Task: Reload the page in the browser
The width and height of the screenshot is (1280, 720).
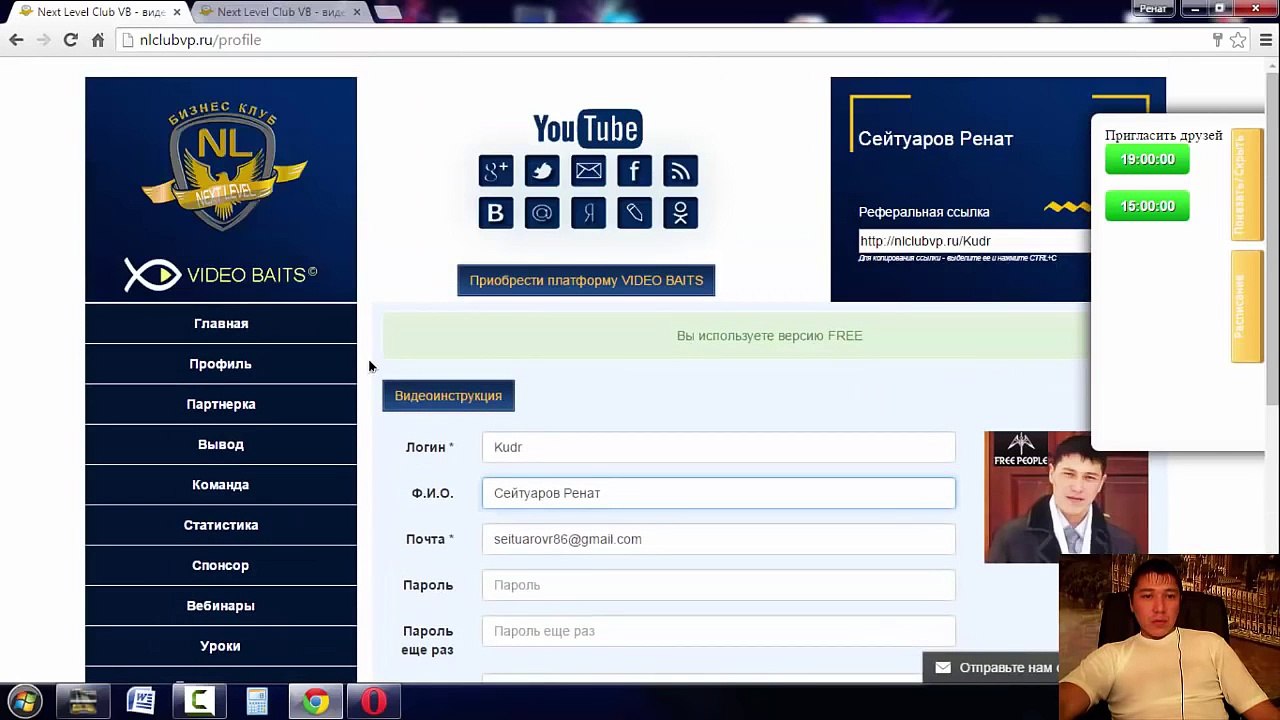Action: pos(70,40)
